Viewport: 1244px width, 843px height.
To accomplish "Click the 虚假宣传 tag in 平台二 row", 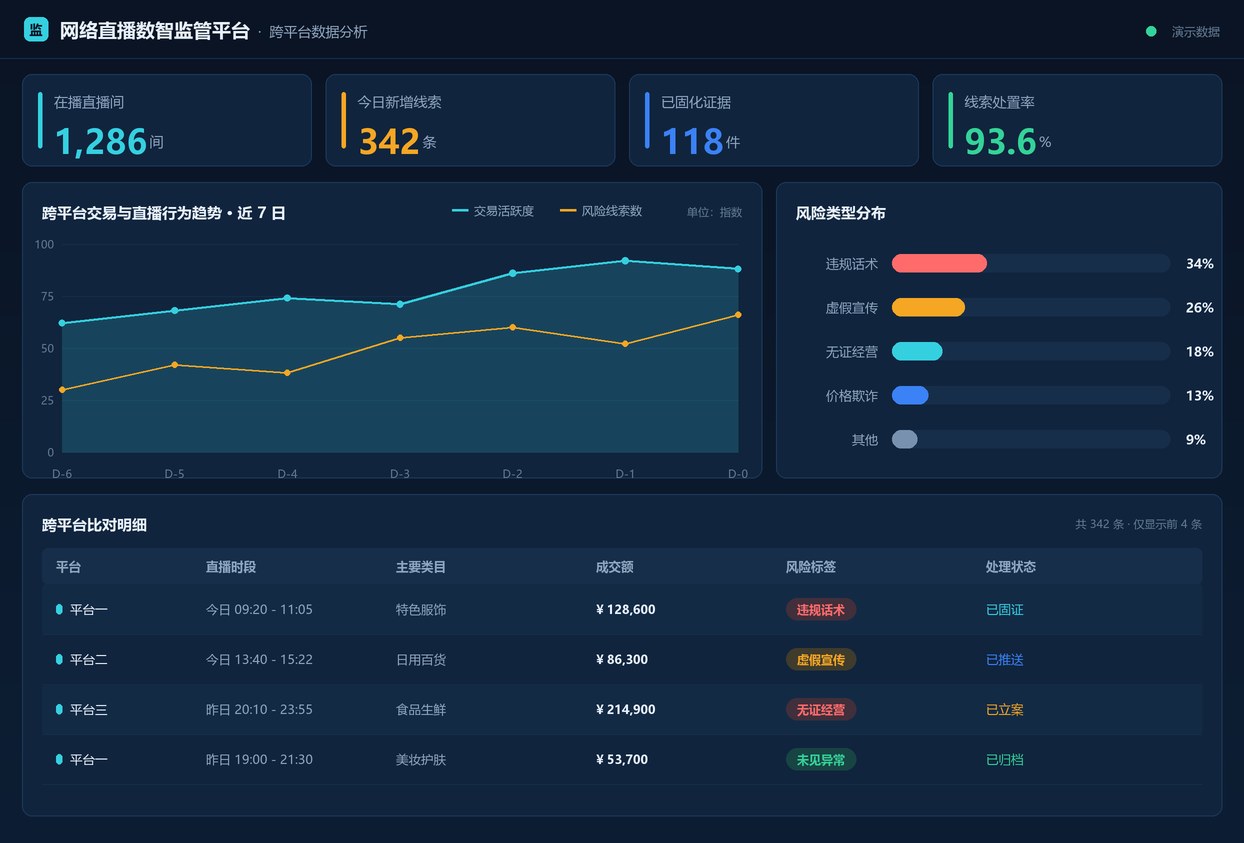I will pyautogui.click(x=821, y=660).
